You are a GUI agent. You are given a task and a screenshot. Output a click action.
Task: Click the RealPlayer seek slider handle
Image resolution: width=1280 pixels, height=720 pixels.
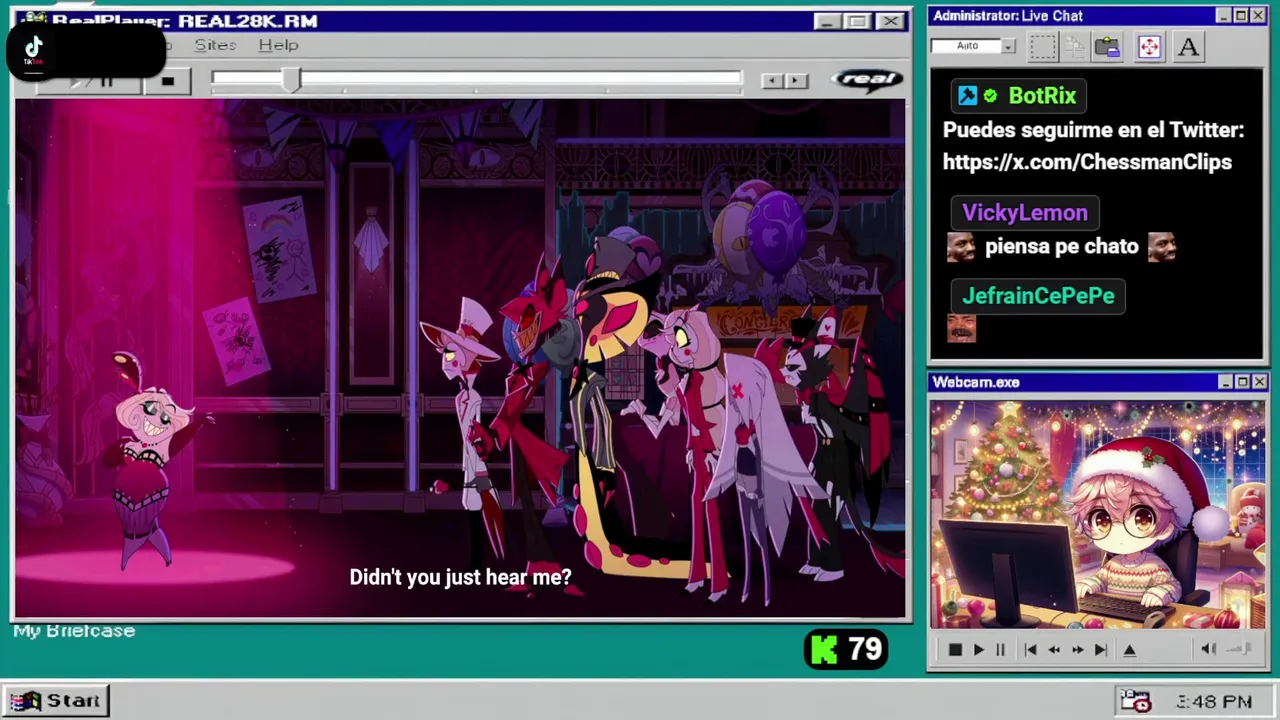point(291,81)
